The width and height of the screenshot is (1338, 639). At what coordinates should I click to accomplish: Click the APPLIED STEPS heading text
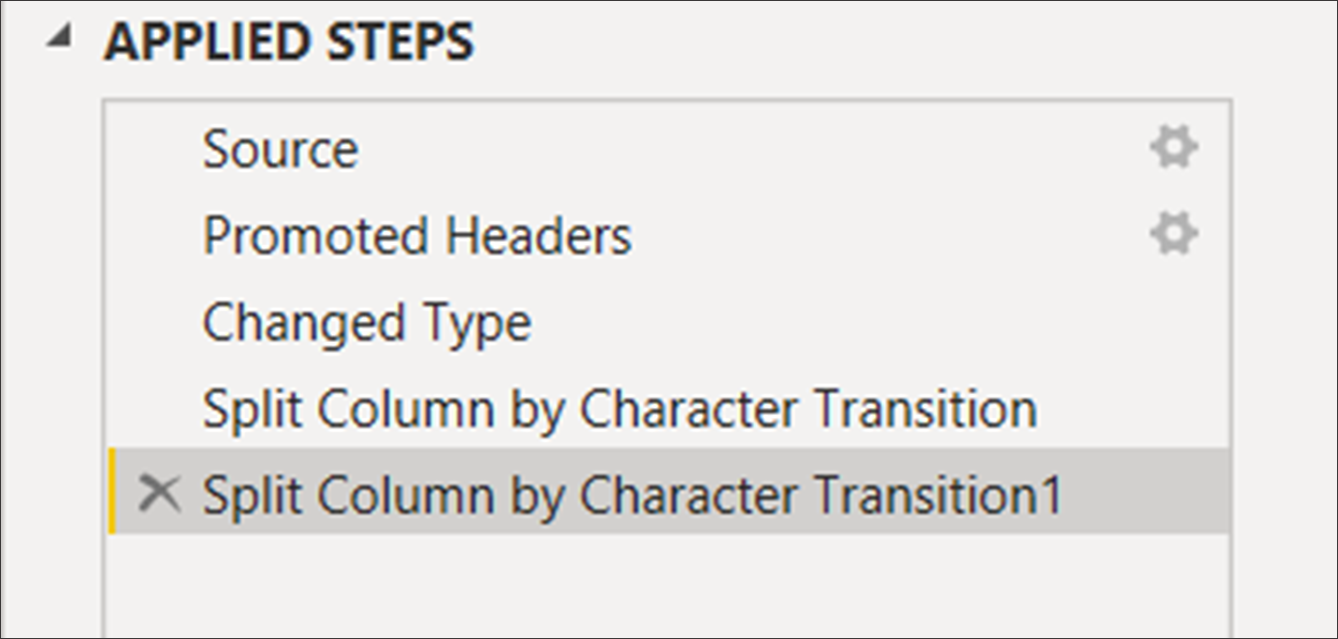(289, 43)
